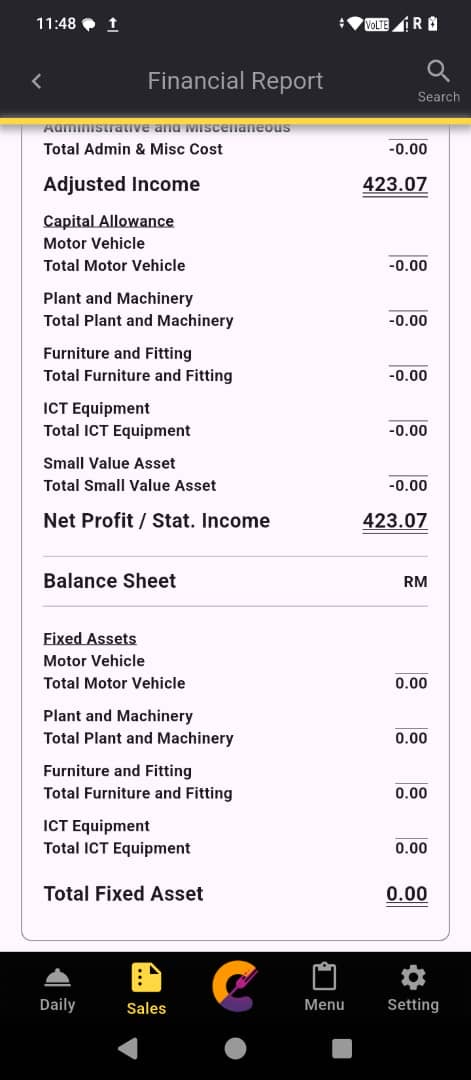
Task: Click the Capital Allowance heading
Action: tap(109, 221)
